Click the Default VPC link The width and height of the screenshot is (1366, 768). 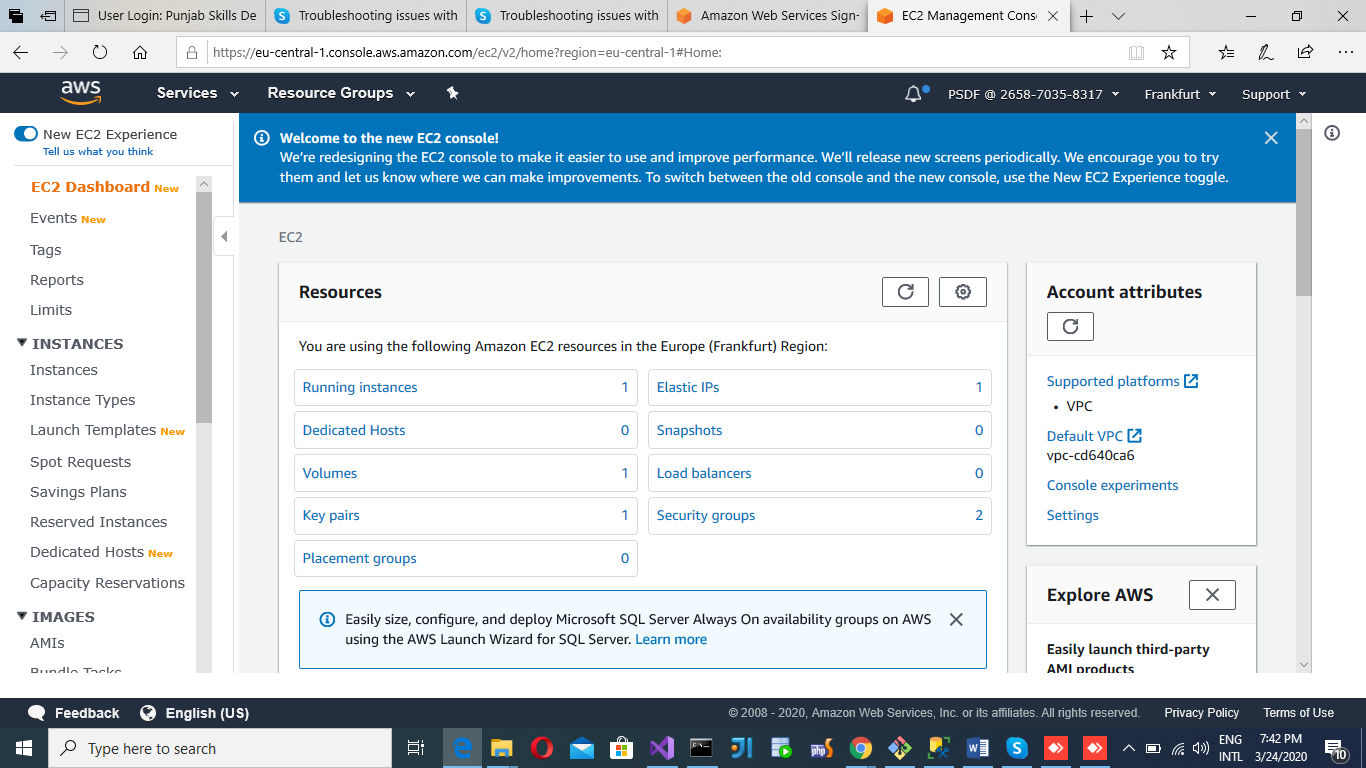tap(1094, 436)
